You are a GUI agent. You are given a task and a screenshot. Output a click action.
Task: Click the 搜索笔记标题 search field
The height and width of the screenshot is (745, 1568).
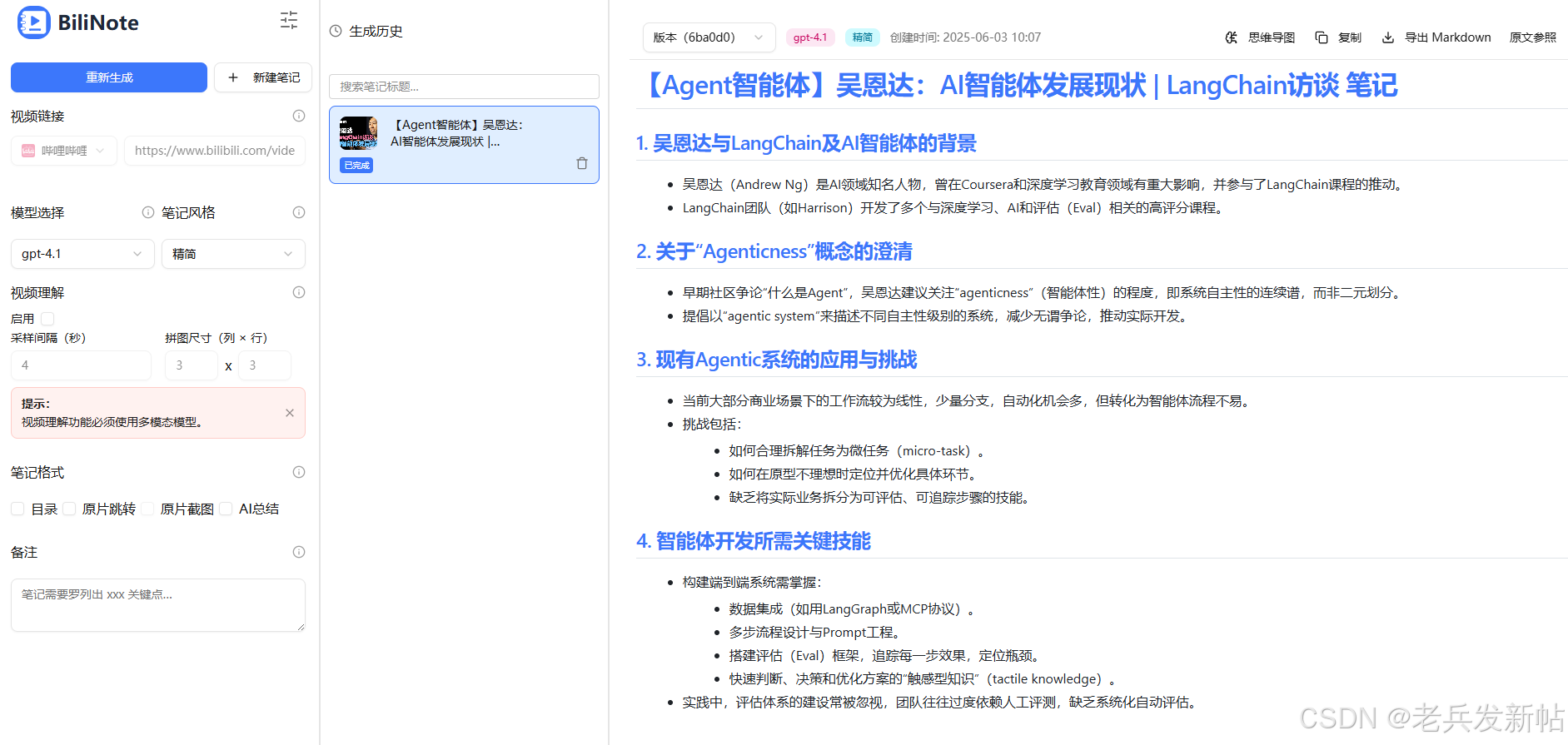point(464,87)
